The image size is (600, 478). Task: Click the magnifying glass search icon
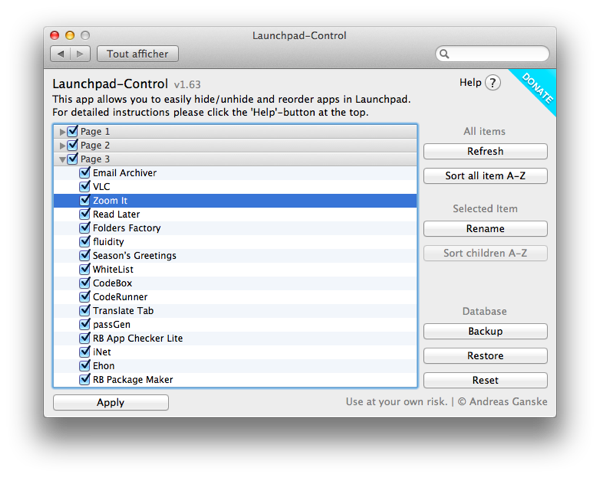pos(445,54)
